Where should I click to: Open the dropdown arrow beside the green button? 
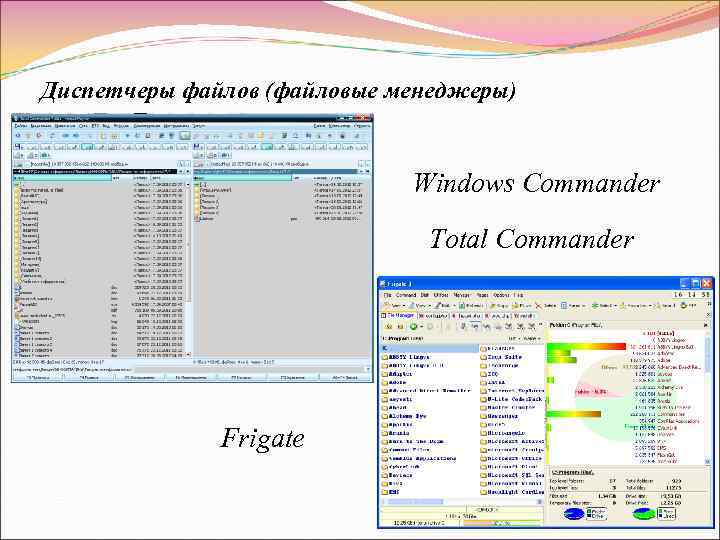click(421, 327)
